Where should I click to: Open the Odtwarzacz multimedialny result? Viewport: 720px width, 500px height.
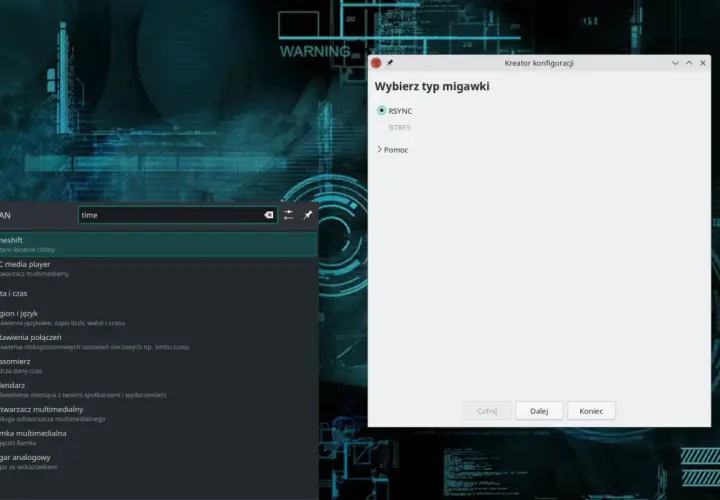point(158,413)
